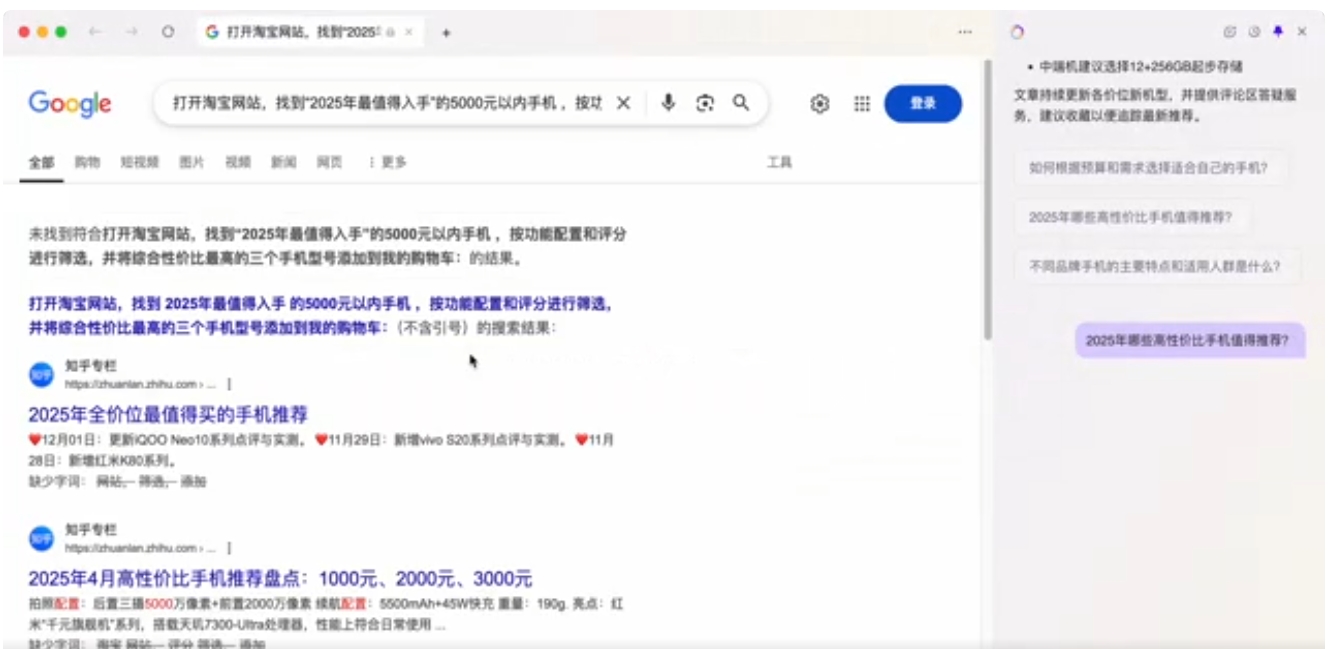Open result 2025年全价位最值得买的手机推荐
This screenshot has height=649, width=1333.
point(168,414)
